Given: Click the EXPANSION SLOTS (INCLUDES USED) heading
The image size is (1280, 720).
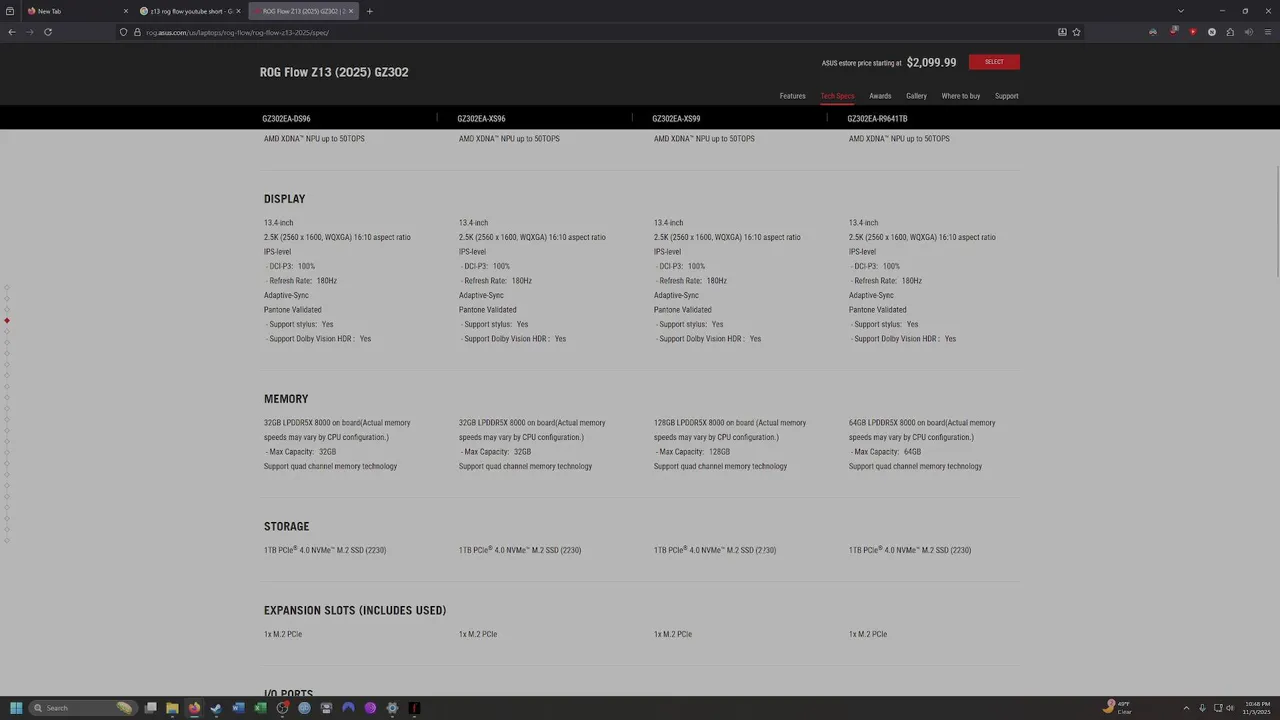Looking at the screenshot, I should (355, 610).
